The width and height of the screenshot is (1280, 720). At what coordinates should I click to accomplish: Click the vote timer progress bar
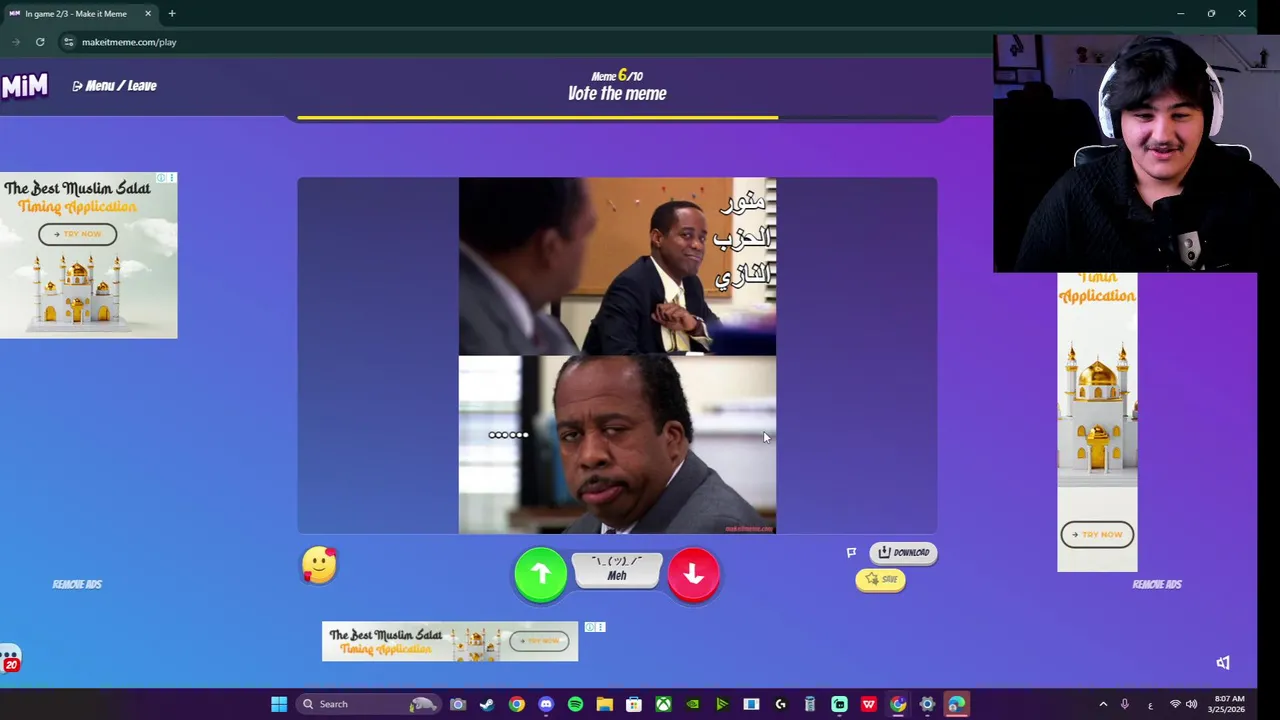pyautogui.click(x=617, y=117)
